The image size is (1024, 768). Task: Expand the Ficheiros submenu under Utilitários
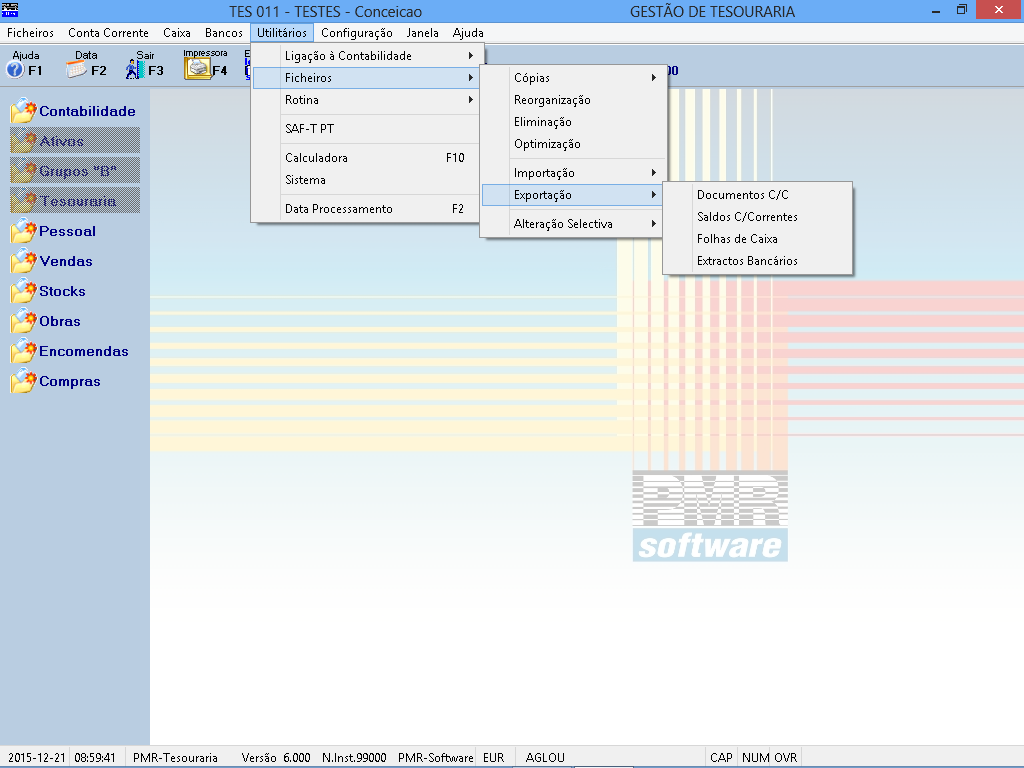pyautogui.click(x=367, y=78)
